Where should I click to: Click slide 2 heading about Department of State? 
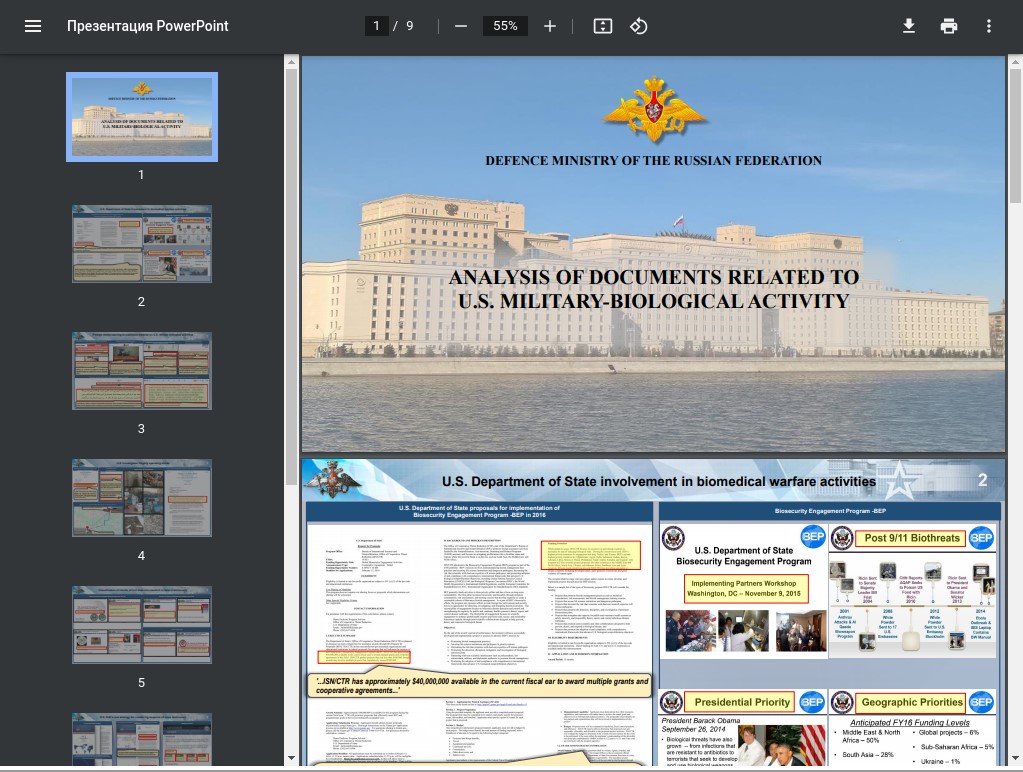point(658,482)
